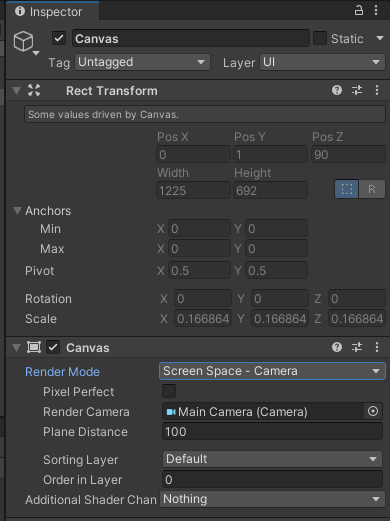390x521 pixels.
Task: Click the Rotation label
Action: (x=48, y=299)
